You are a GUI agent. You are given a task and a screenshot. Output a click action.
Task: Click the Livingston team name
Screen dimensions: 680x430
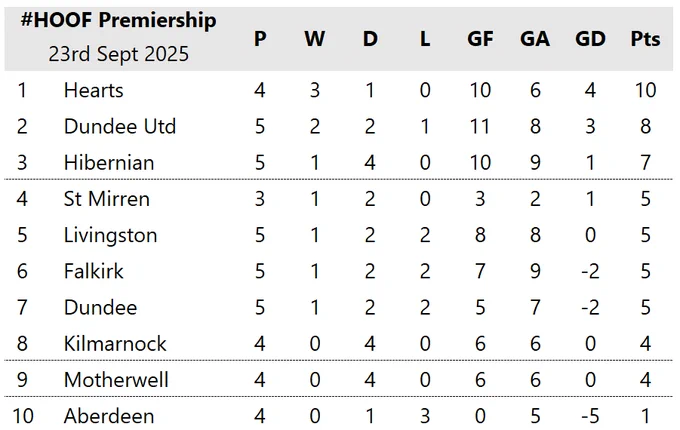point(111,236)
